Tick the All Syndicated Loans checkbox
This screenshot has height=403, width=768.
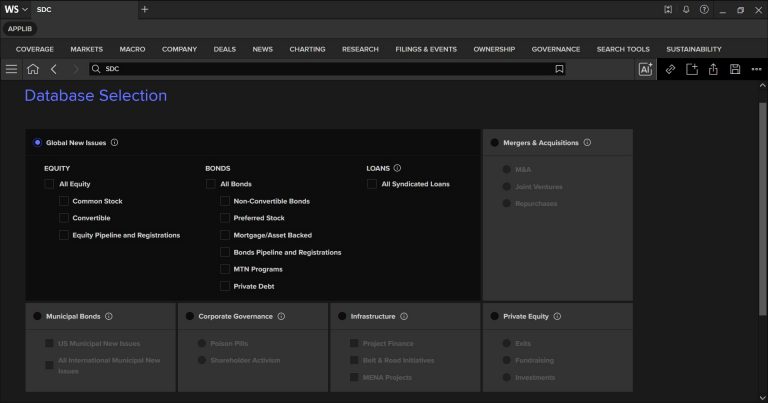click(x=372, y=184)
